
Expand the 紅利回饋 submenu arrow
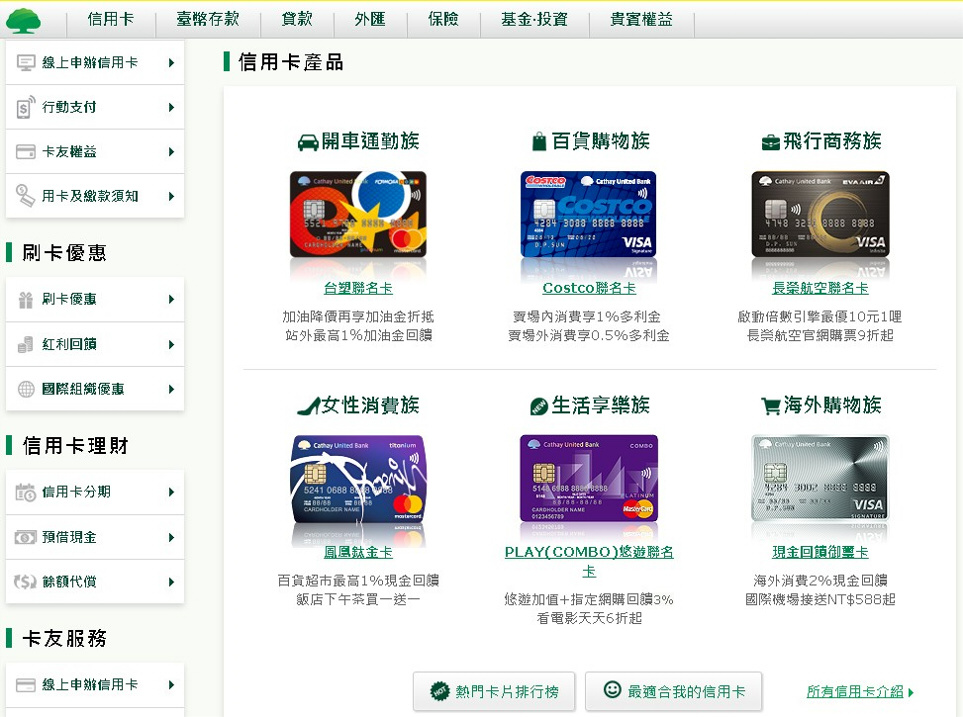171,345
